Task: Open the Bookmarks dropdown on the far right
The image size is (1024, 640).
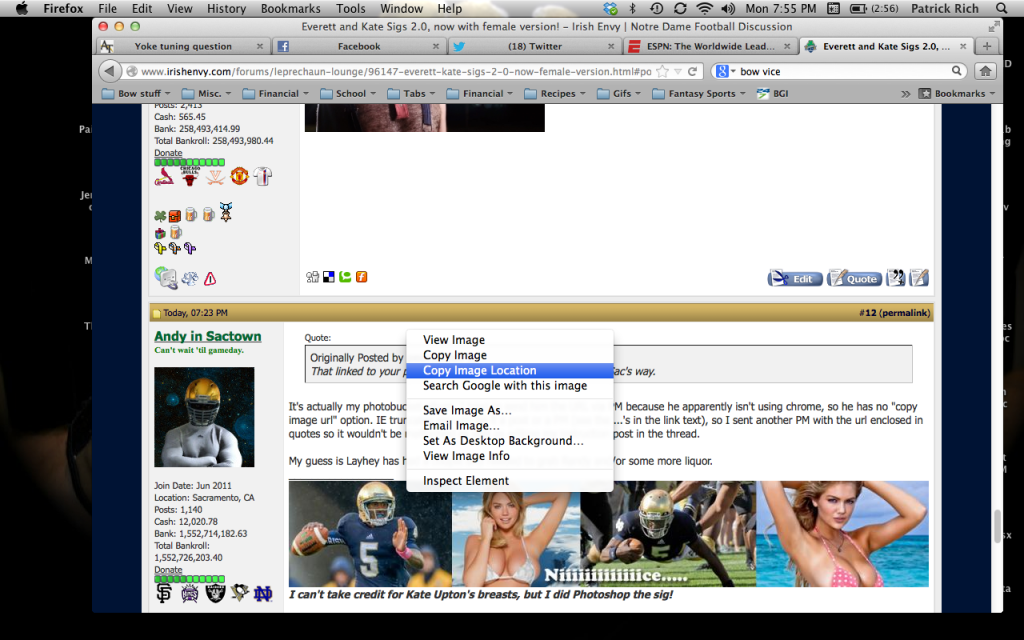Action: (955, 93)
